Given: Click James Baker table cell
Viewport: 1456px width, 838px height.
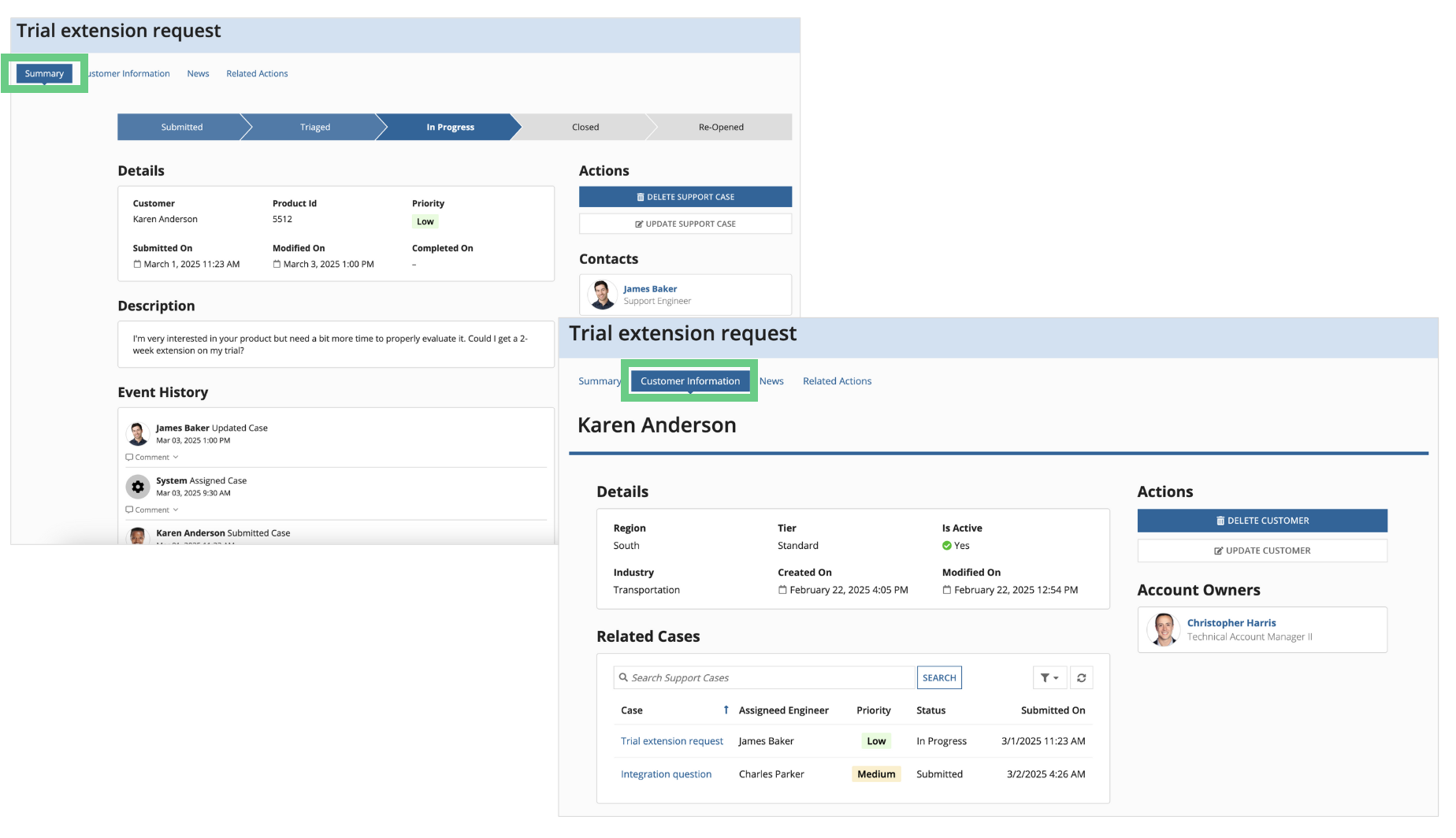Looking at the screenshot, I should (766, 741).
